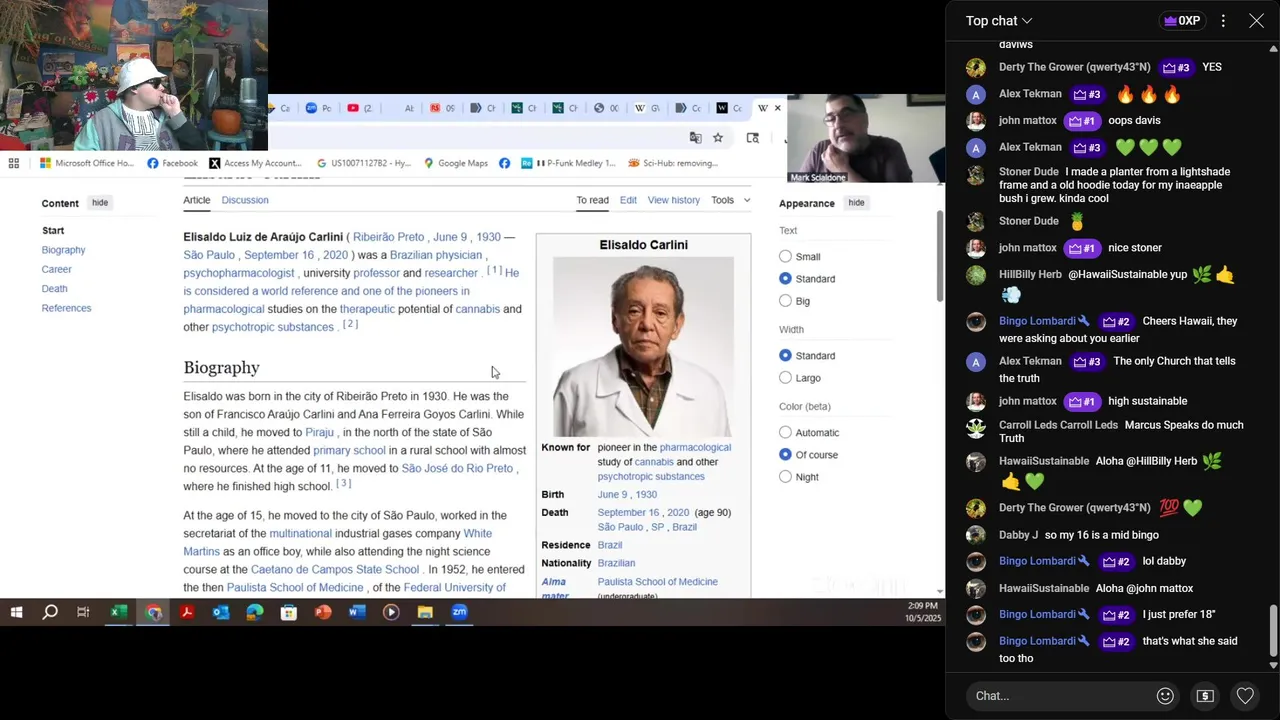Switch to the Discussion tab
This screenshot has width=1280, height=720.
(245, 200)
